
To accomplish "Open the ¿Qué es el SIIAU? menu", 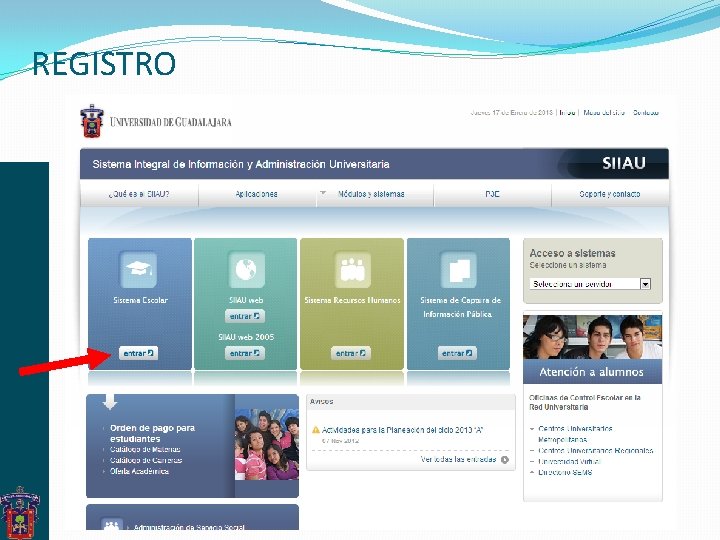I will click(139, 194).
